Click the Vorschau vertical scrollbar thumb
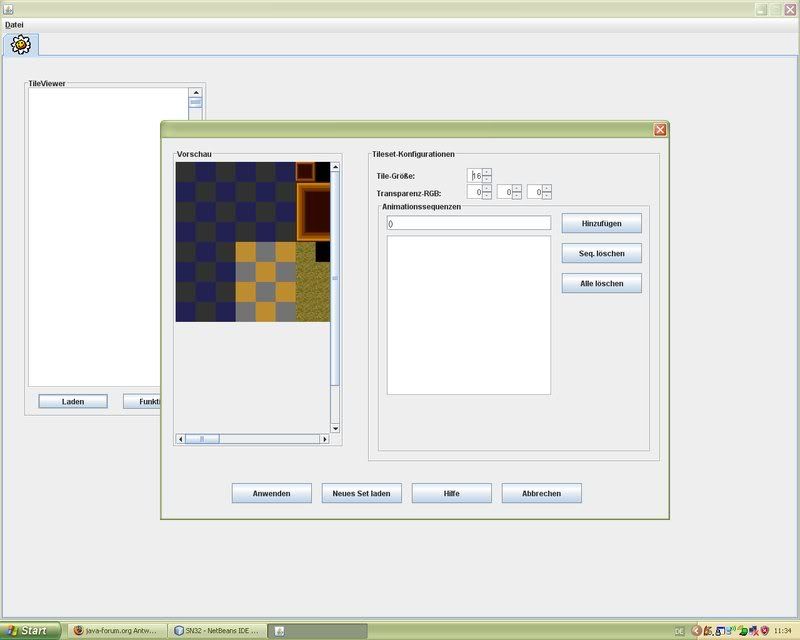Screen dimensions: 800x640 point(335,278)
